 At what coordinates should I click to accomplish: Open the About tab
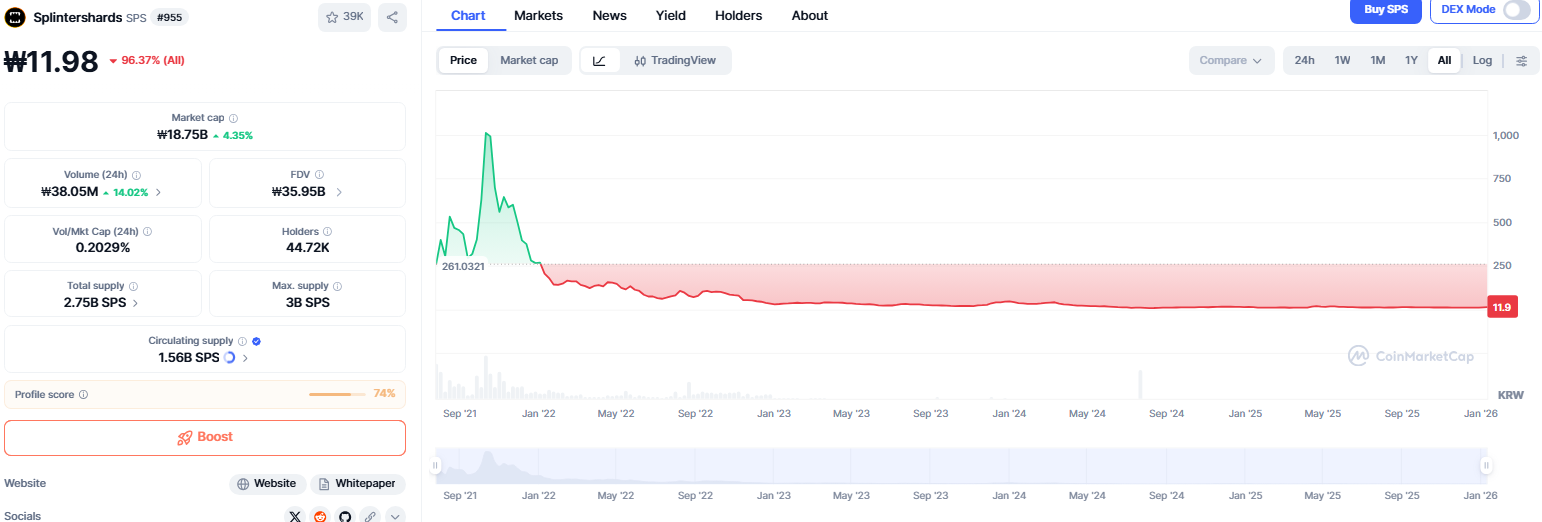809,15
